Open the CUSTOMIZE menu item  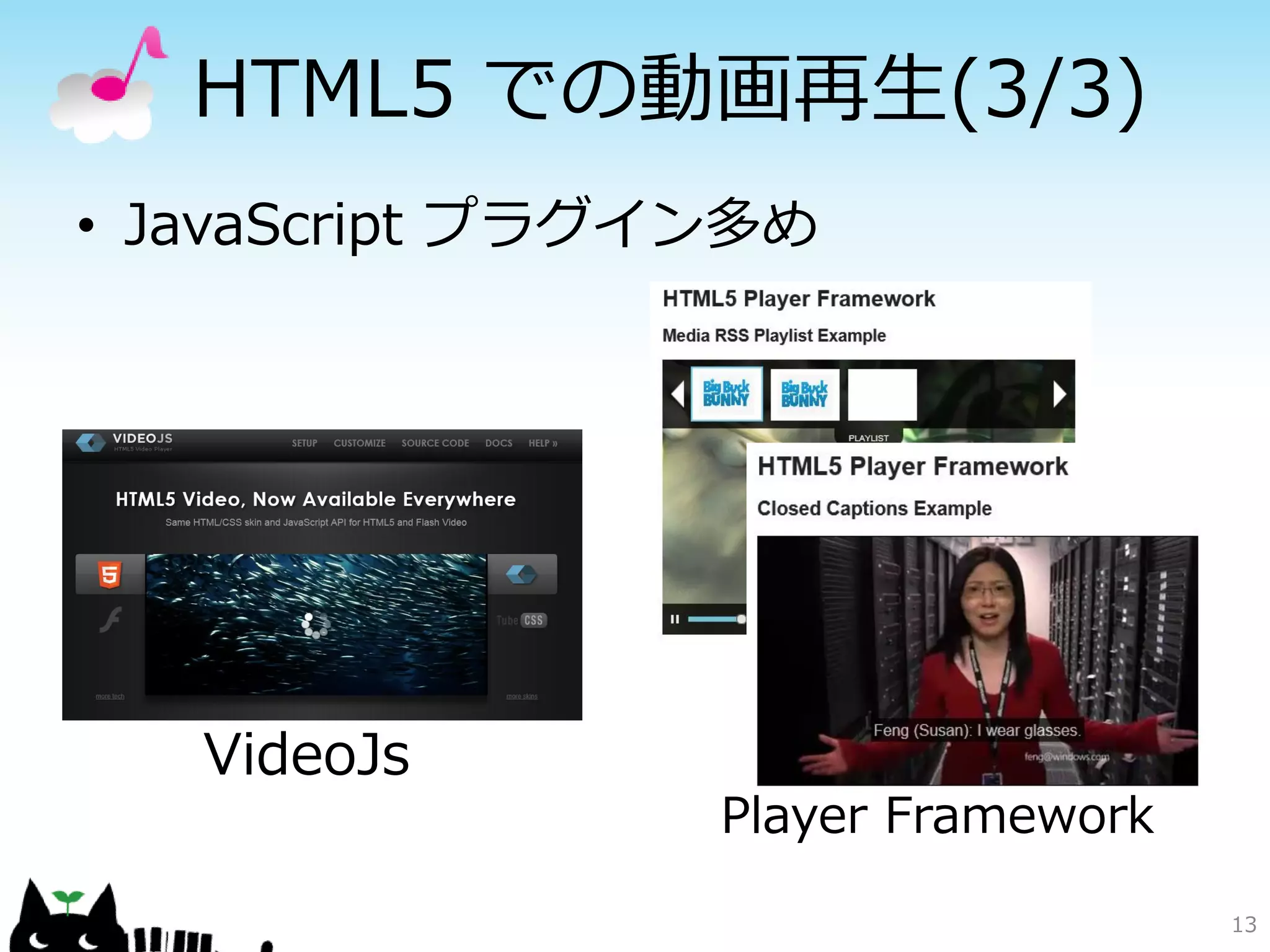[360, 443]
